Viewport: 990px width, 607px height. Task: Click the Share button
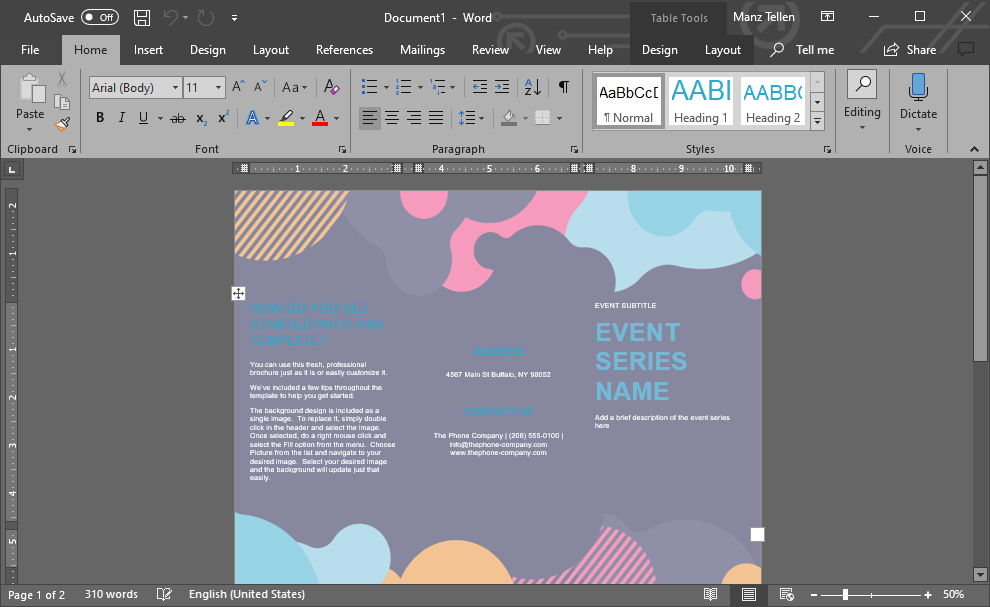[x=908, y=50]
